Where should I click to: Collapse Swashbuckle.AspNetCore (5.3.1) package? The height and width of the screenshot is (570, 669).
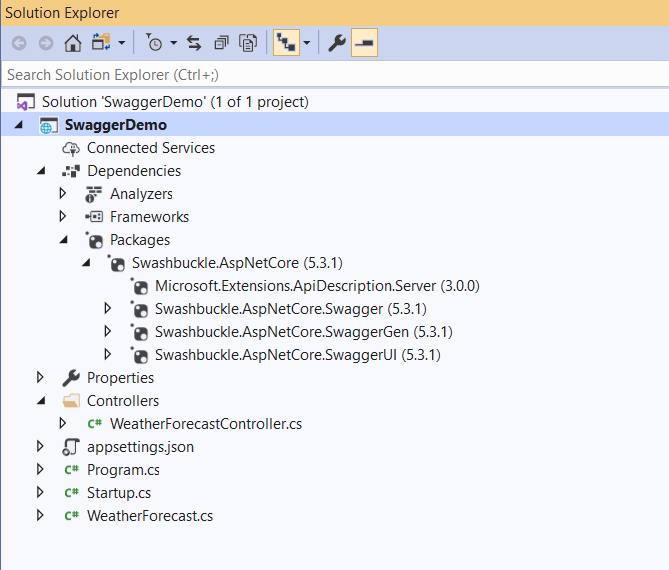[86, 263]
